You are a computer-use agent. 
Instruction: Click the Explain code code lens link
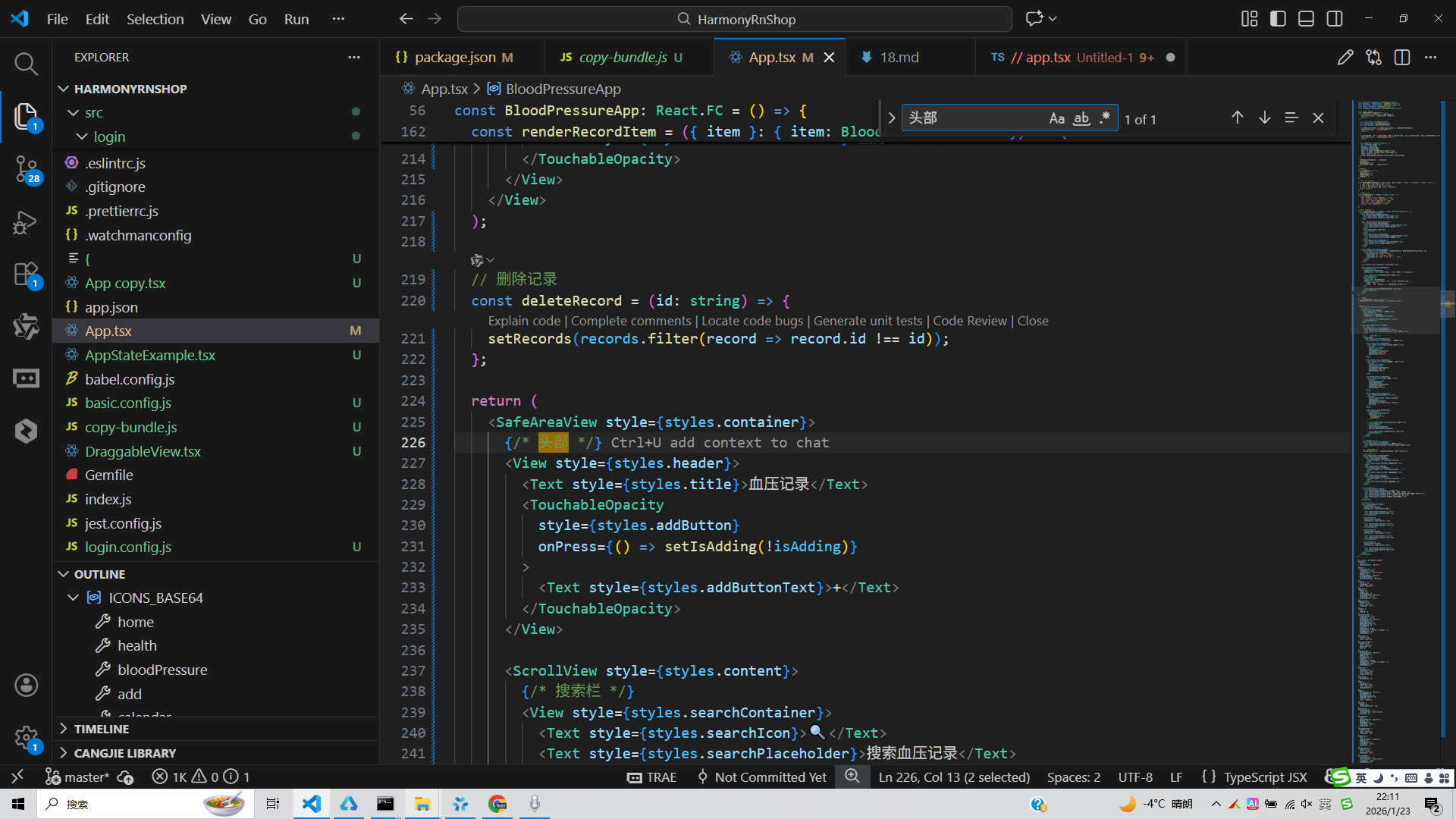[x=524, y=321]
